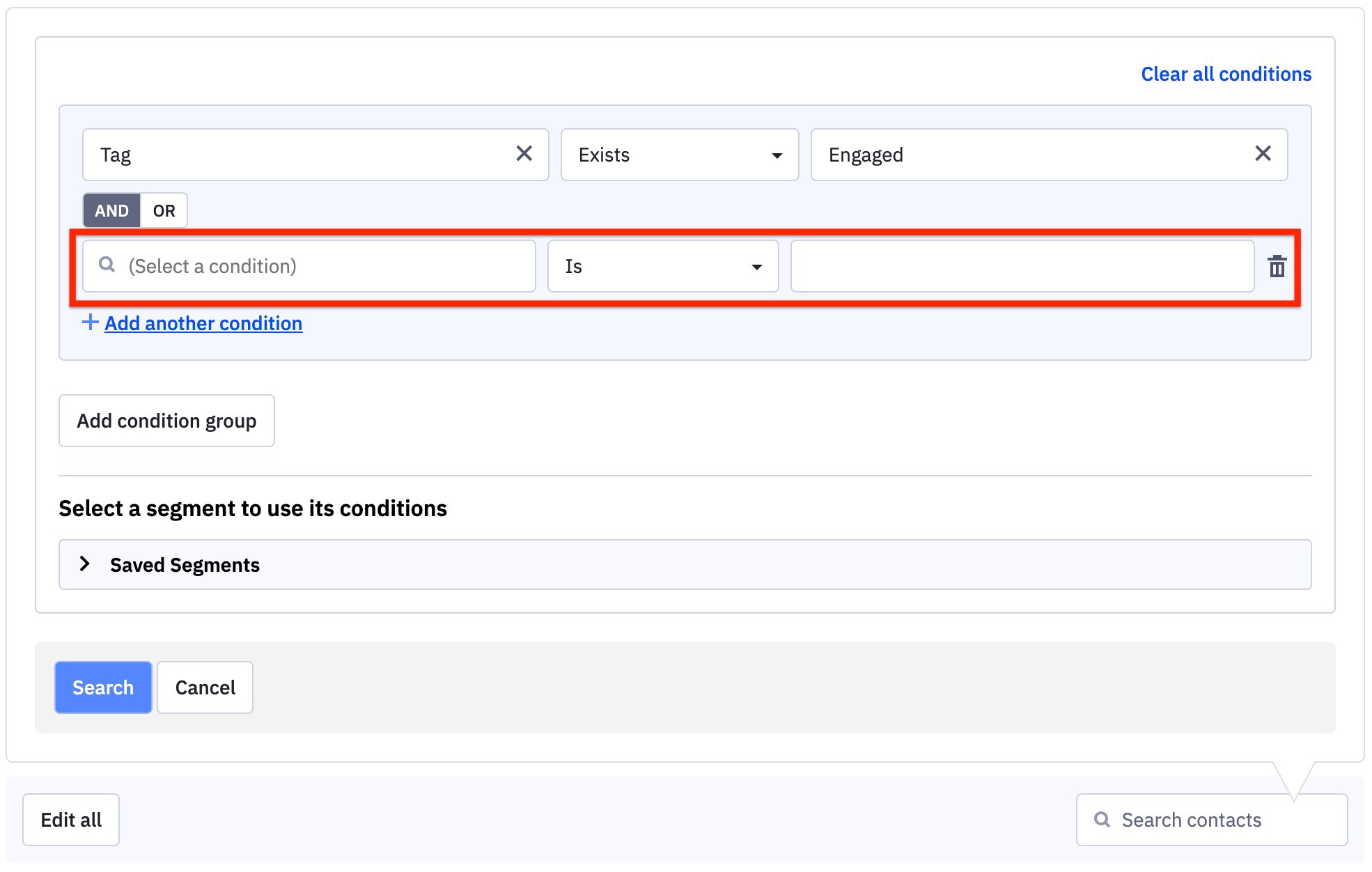The height and width of the screenshot is (872, 1372).
Task: Click the plus icon beside Add another condition
Action: tap(90, 322)
